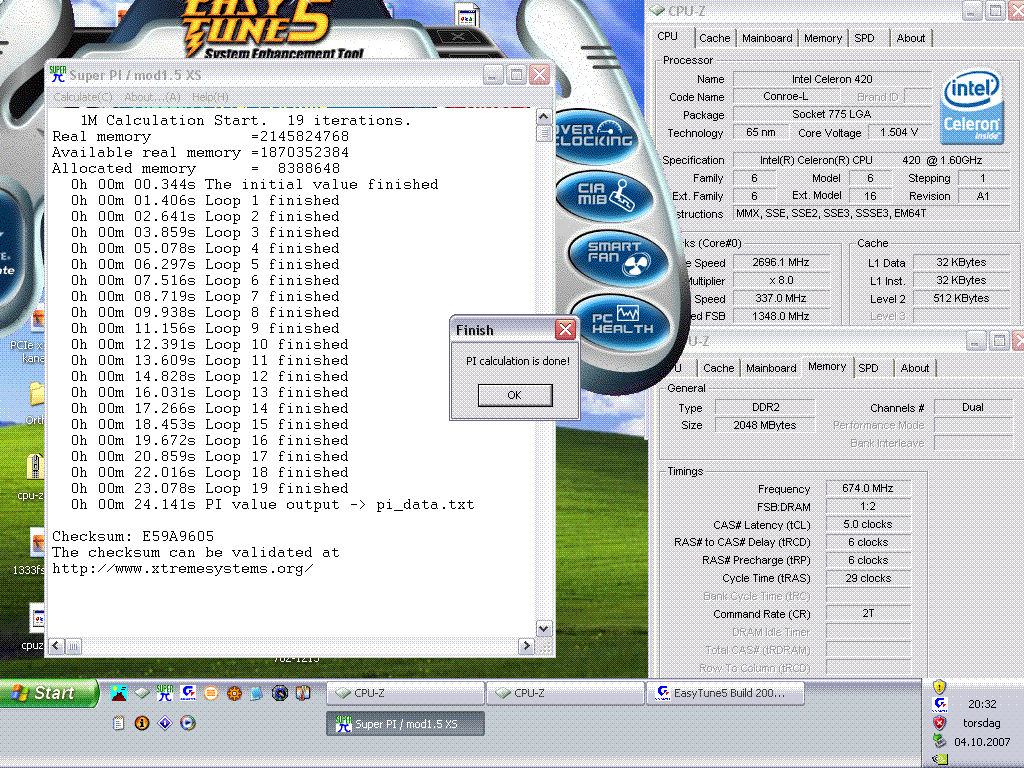The width and height of the screenshot is (1024, 768).
Task: Click the Super PI vertical scrollbar down arrow
Action: coord(543,628)
